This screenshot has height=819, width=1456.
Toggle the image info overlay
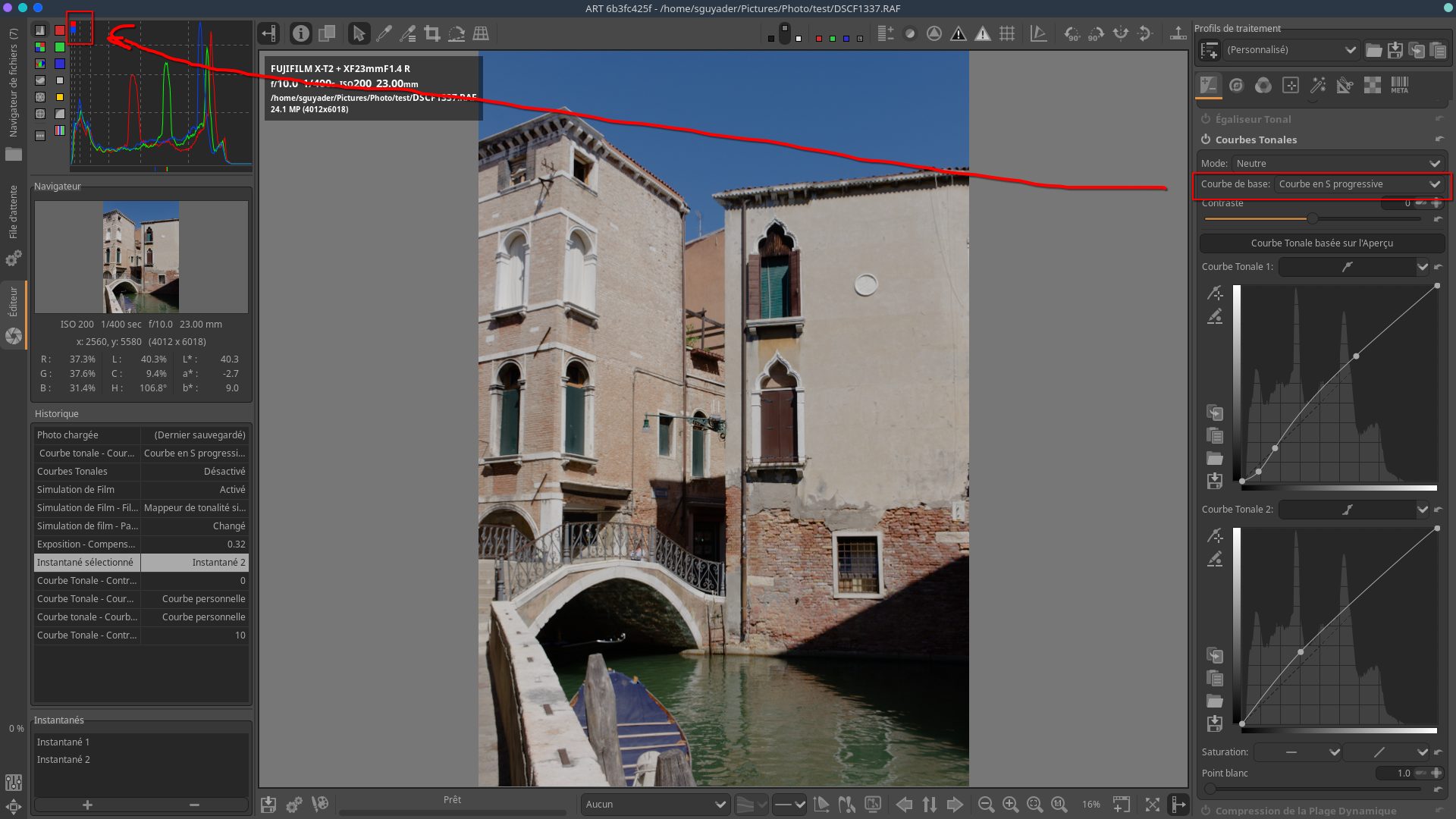coord(301,33)
